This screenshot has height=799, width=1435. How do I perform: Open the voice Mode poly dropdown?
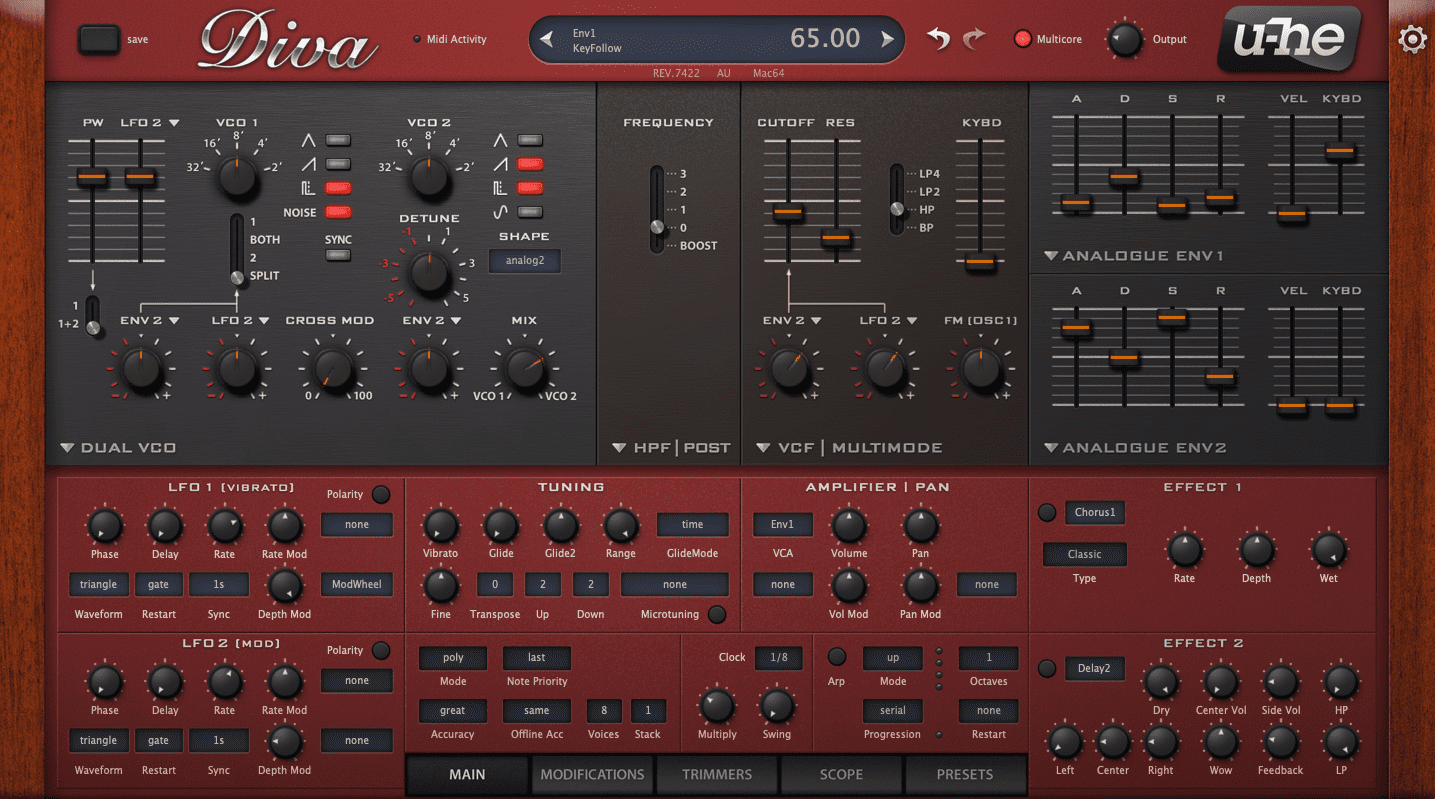click(x=453, y=658)
